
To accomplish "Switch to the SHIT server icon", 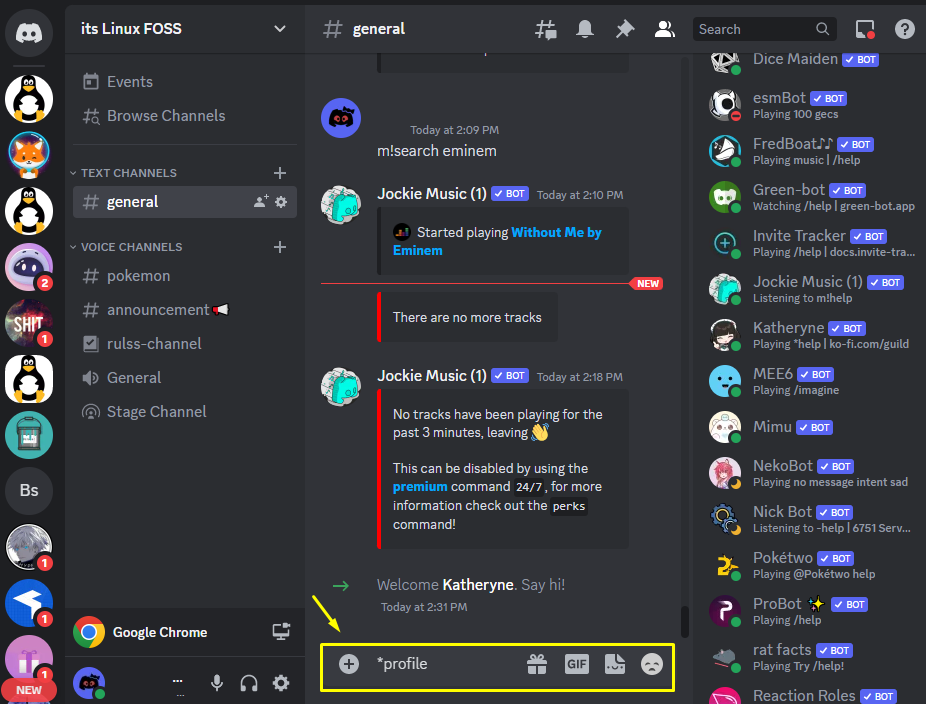I will click(28, 322).
